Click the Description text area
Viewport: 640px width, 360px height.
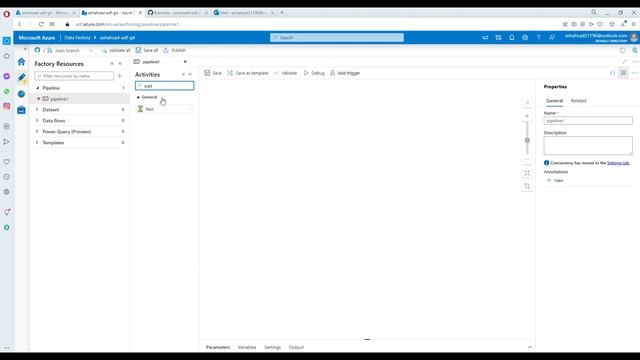point(588,145)
